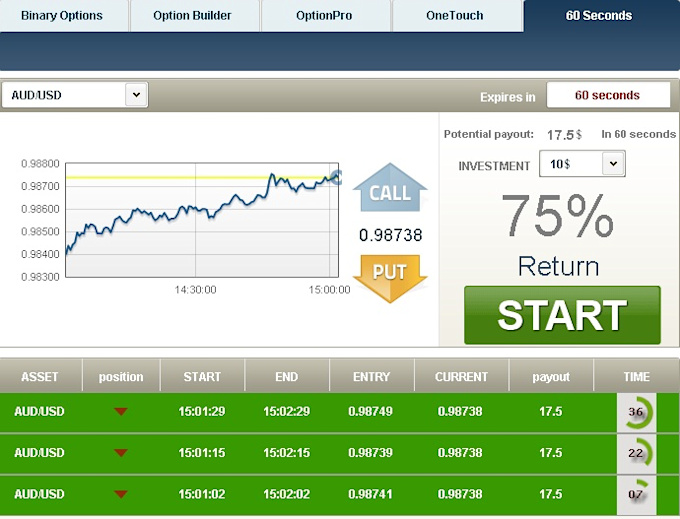Click the green START button

click(x=562, y=315)
